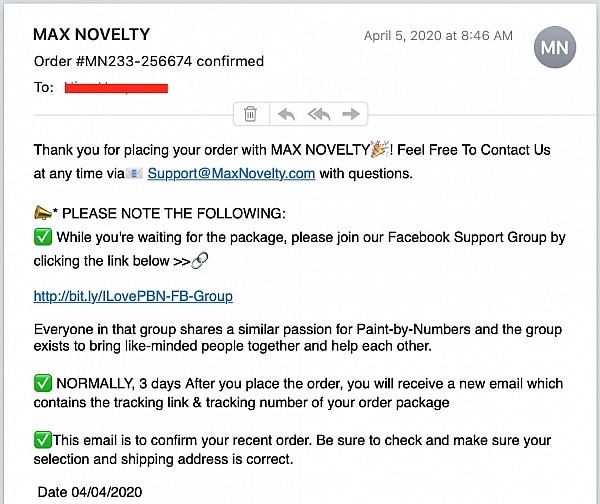Click the envelope emoji before the Support email
Screen dimensions: 600x504
[x=134, y=174]
